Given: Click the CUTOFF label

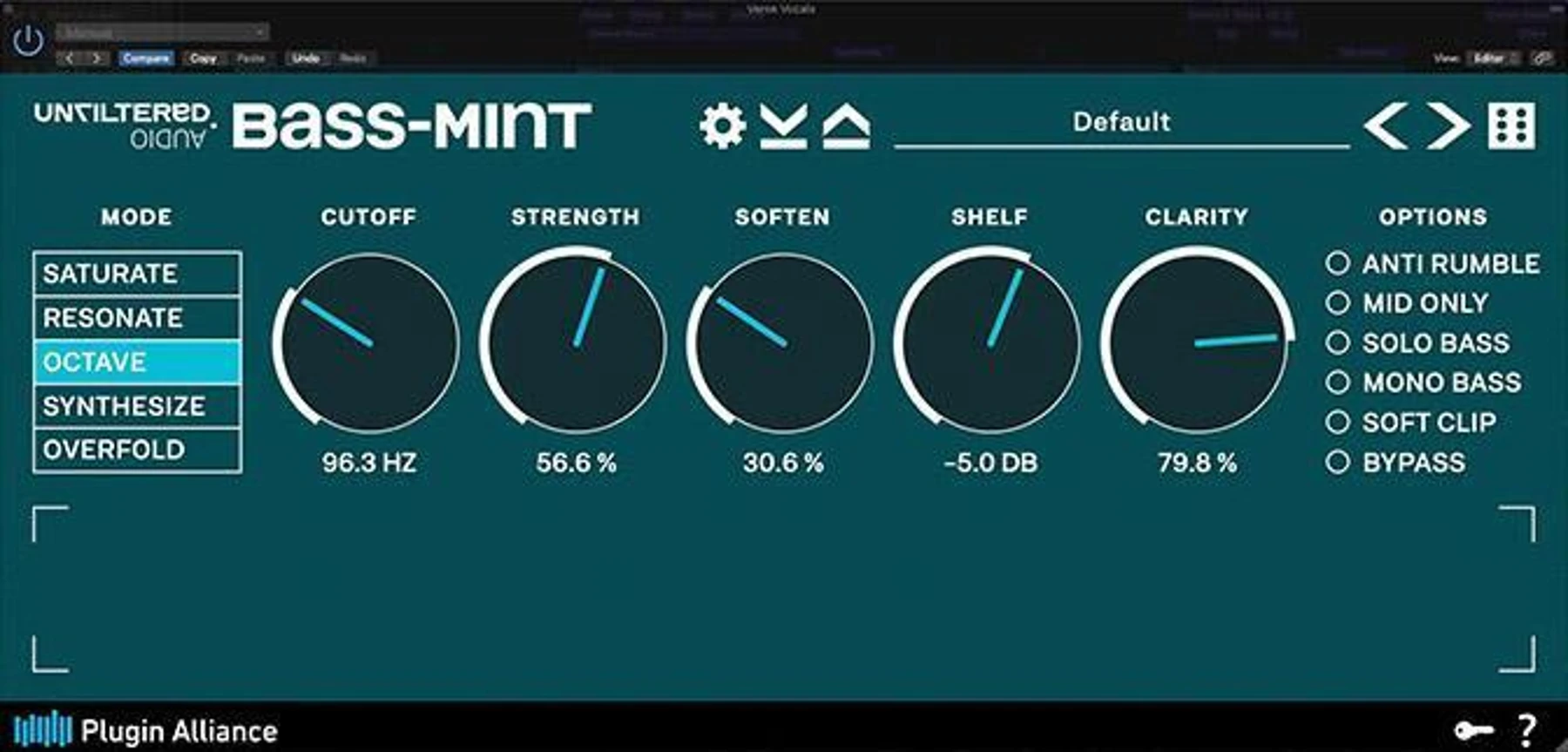Looking at the screenshot, I should pyautogui.click(x=368, y=217).
